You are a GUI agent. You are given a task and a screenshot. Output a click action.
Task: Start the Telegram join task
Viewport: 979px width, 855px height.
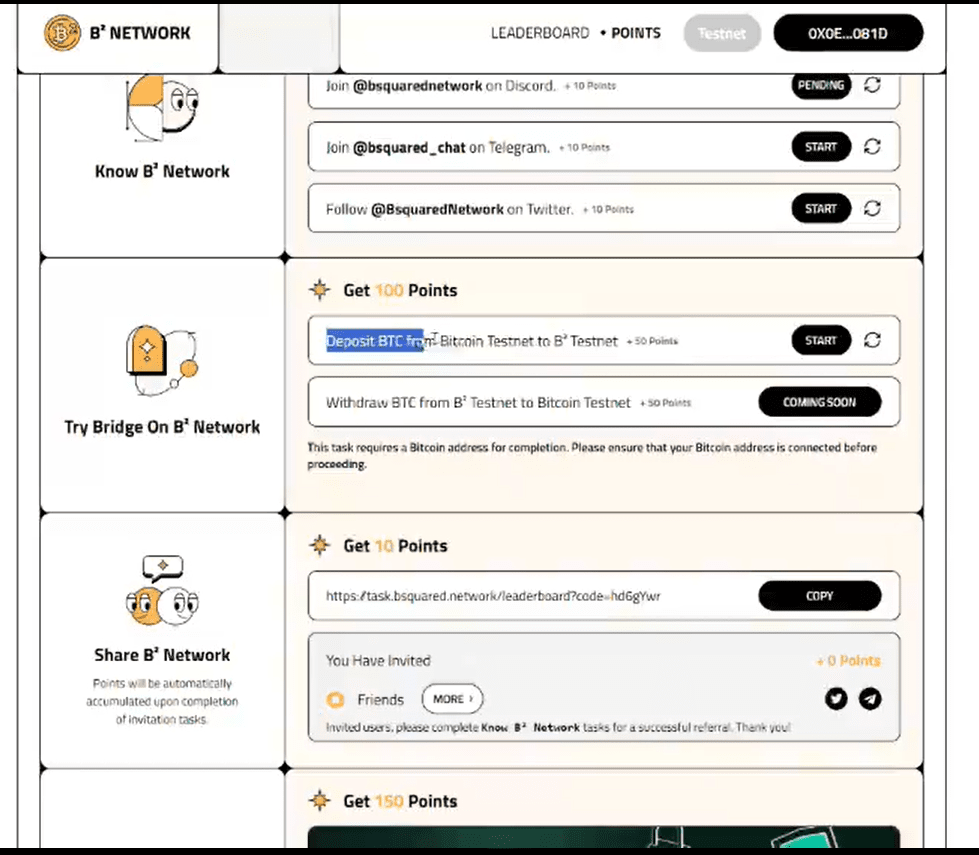pos(821,147)
